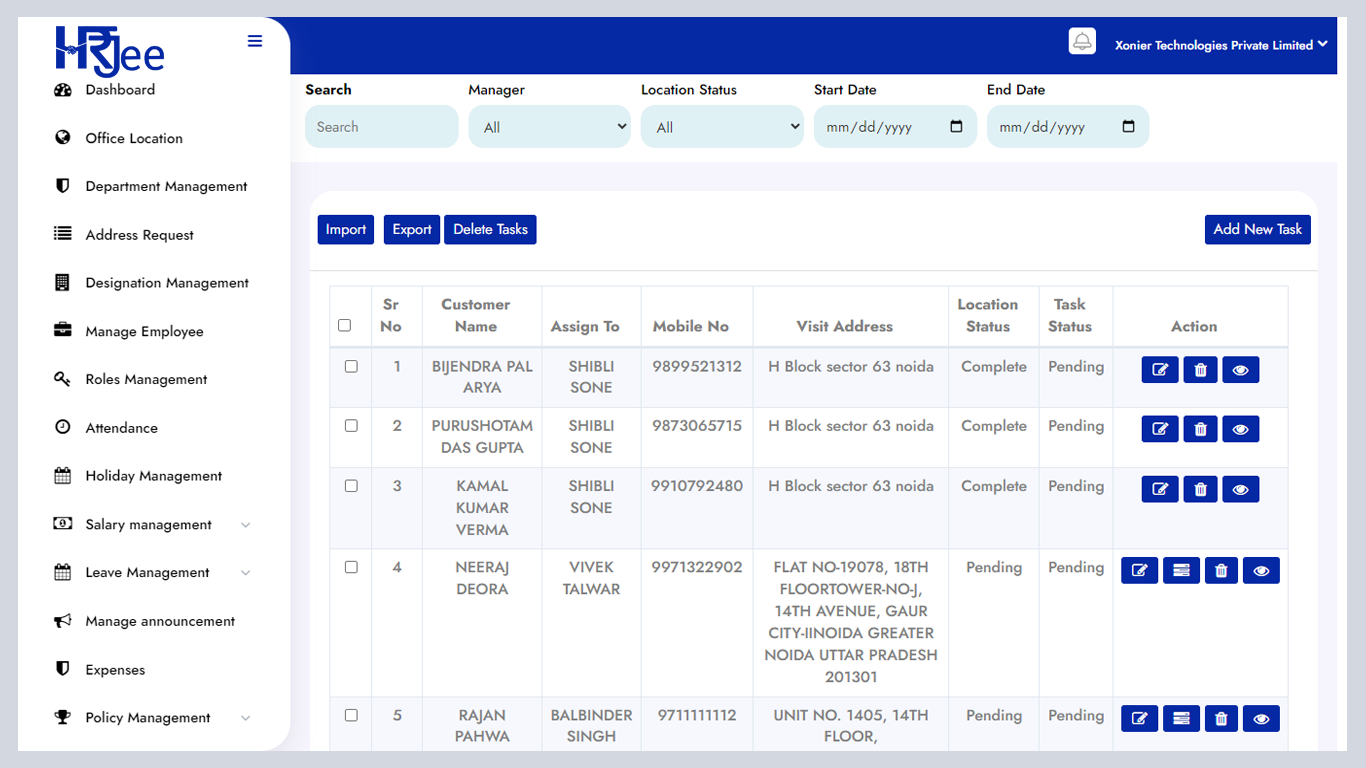Image resolution: width=1366 pixels, height=768 pixels.
Task: Click the Roles Management key icon
Action: (63, 379)
